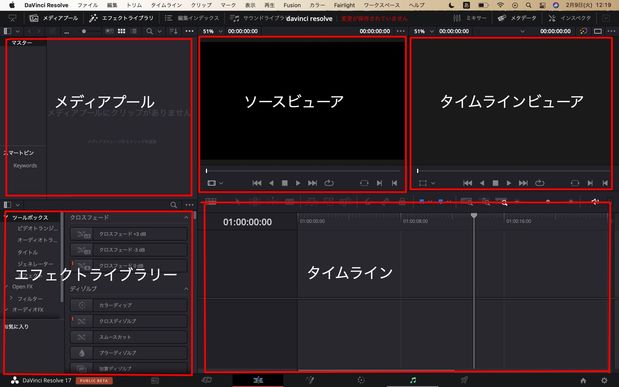This screenshot has height=387, width=619.
Task: Click the source viewer match frame icon
Action: [364, 183]
